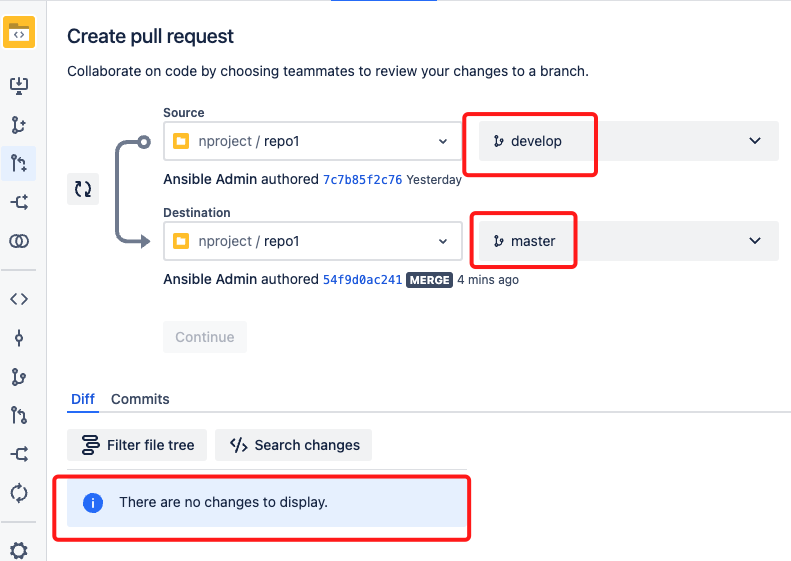The width and height of the screenshot is (791, 561).
Task: Expand the Source repository nproject / repo1 dropdown
Action: click(313, 141)
